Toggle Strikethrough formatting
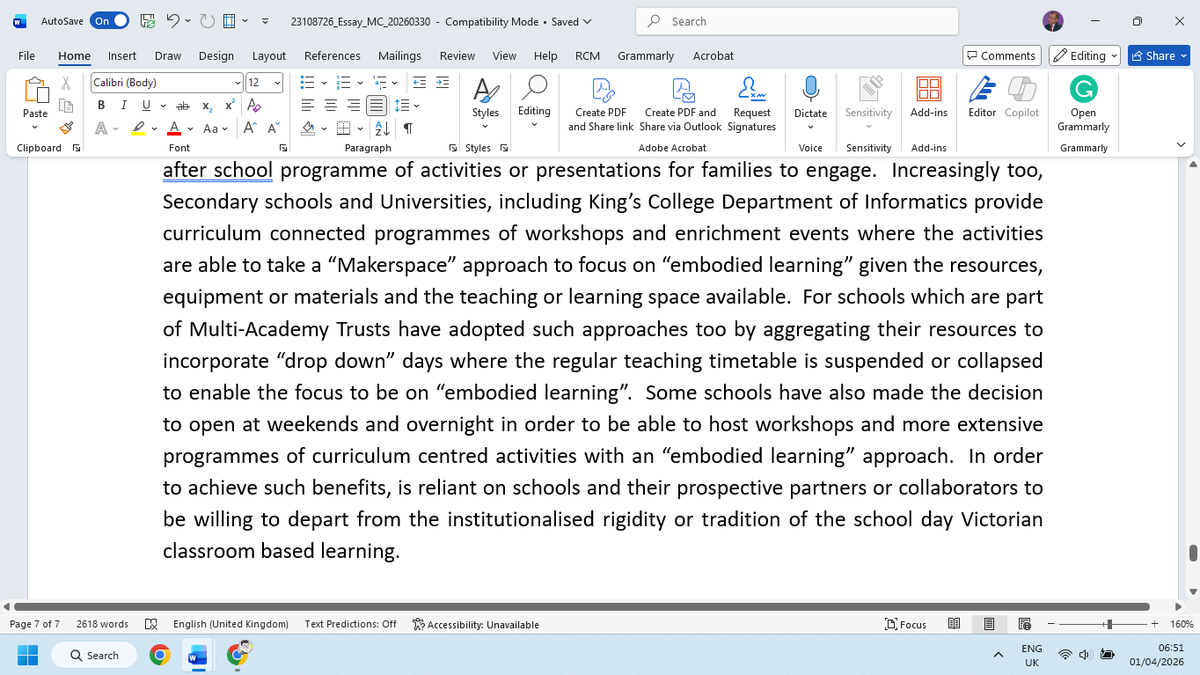The width and height of the screenshot is (1200, 675). [x=182, y=105]
